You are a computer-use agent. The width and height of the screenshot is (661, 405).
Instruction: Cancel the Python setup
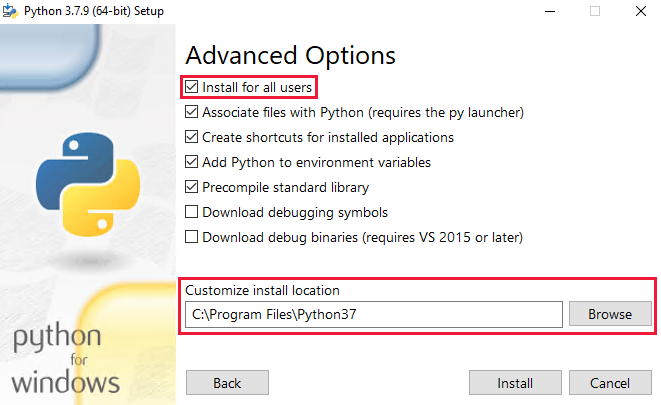[x=609, y=383]
